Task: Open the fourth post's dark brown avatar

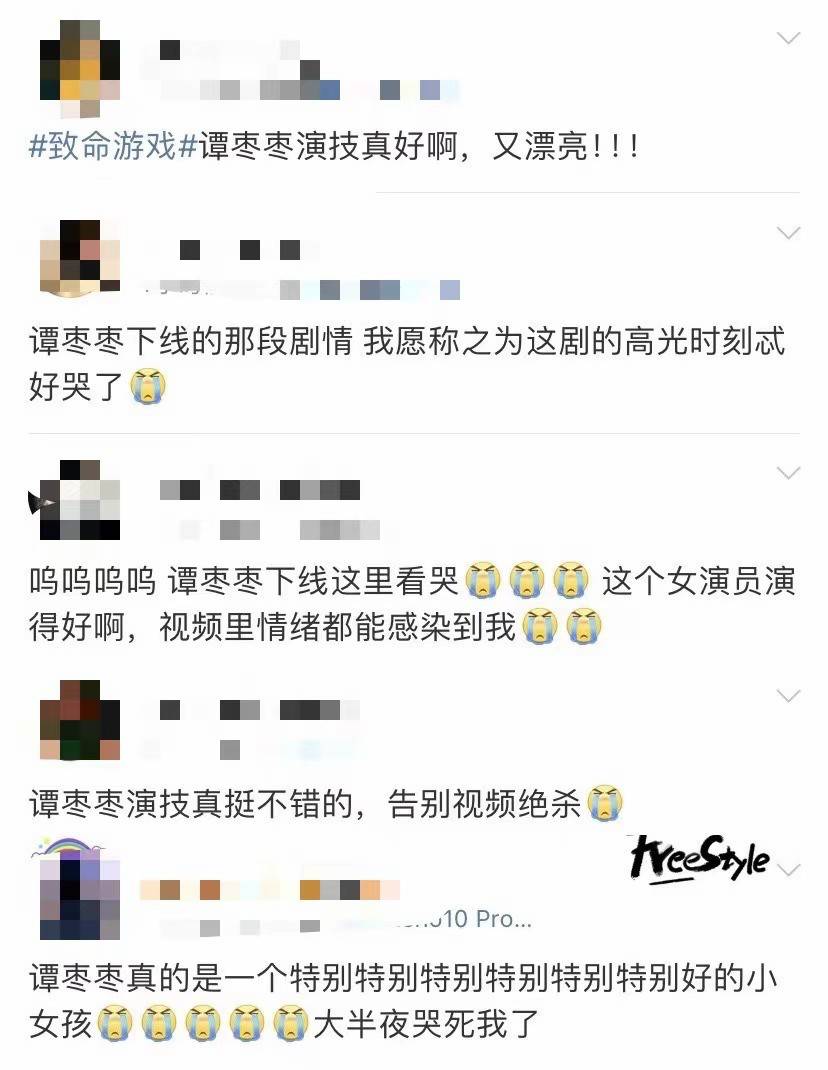Action: [x=80, y=720]
